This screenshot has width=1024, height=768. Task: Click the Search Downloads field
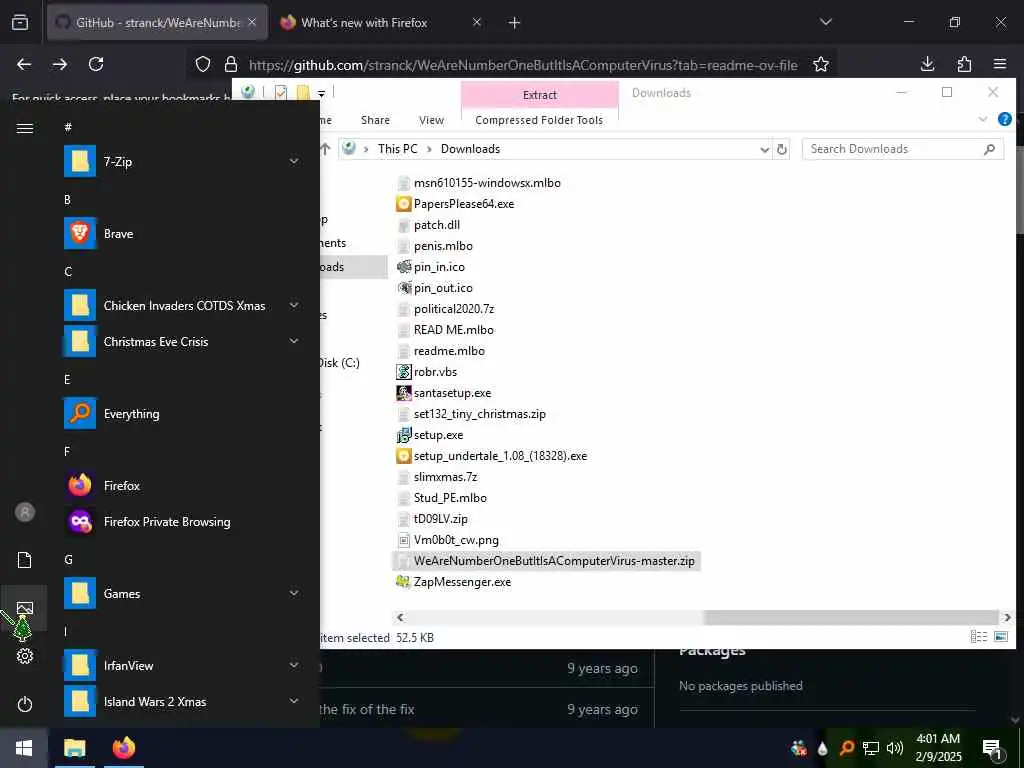(x=903, y=149)
